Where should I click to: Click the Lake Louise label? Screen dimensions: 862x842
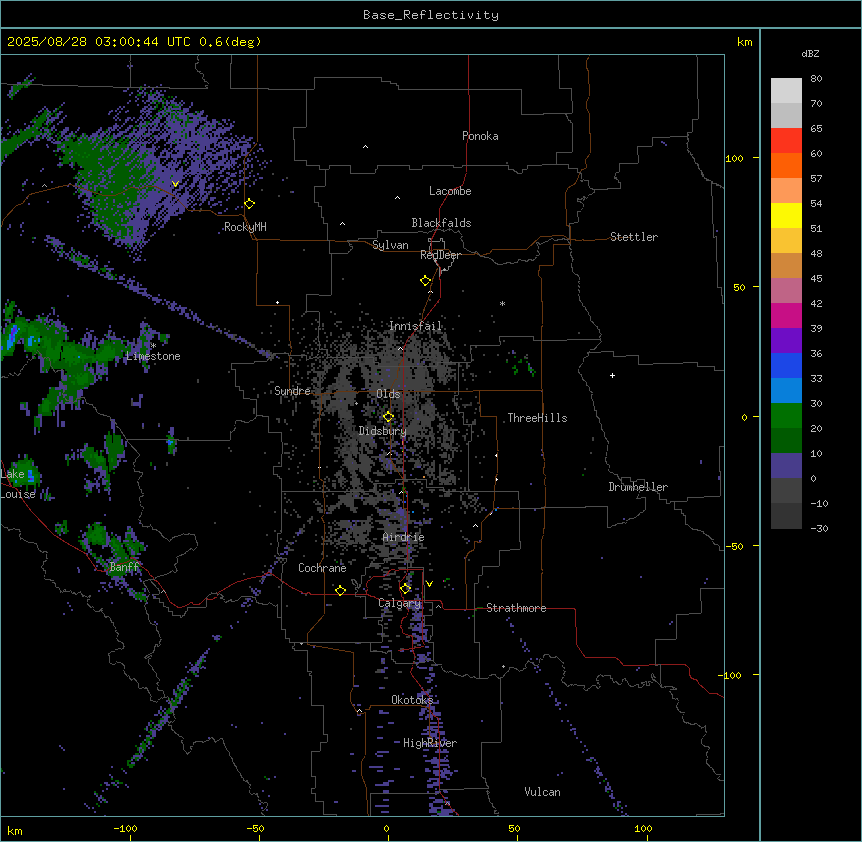pos(18,484)
